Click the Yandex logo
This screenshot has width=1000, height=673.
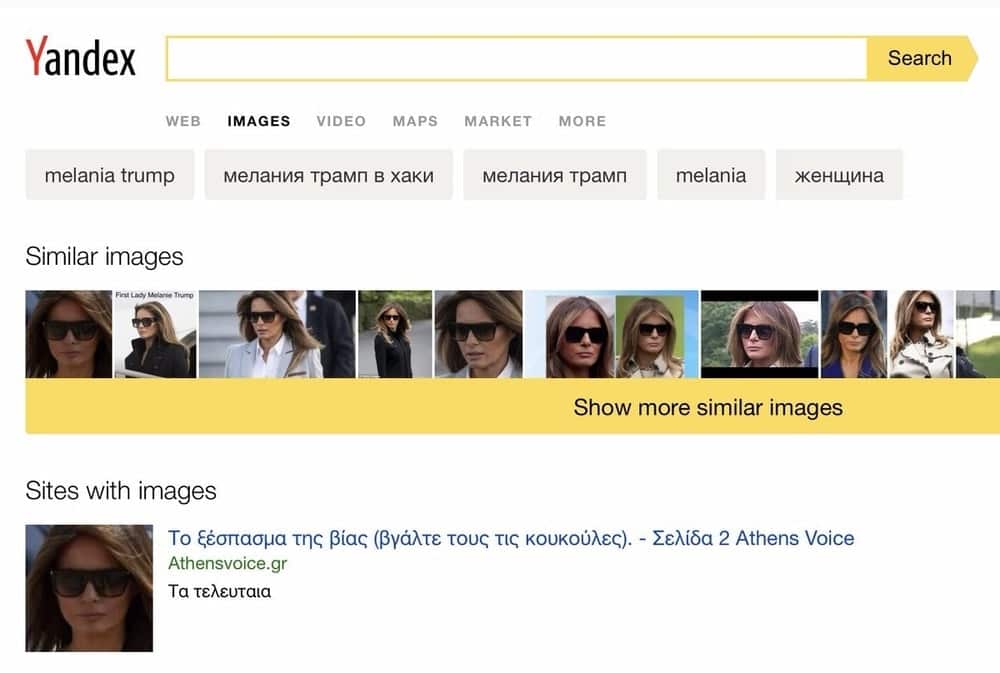[80, 57]
